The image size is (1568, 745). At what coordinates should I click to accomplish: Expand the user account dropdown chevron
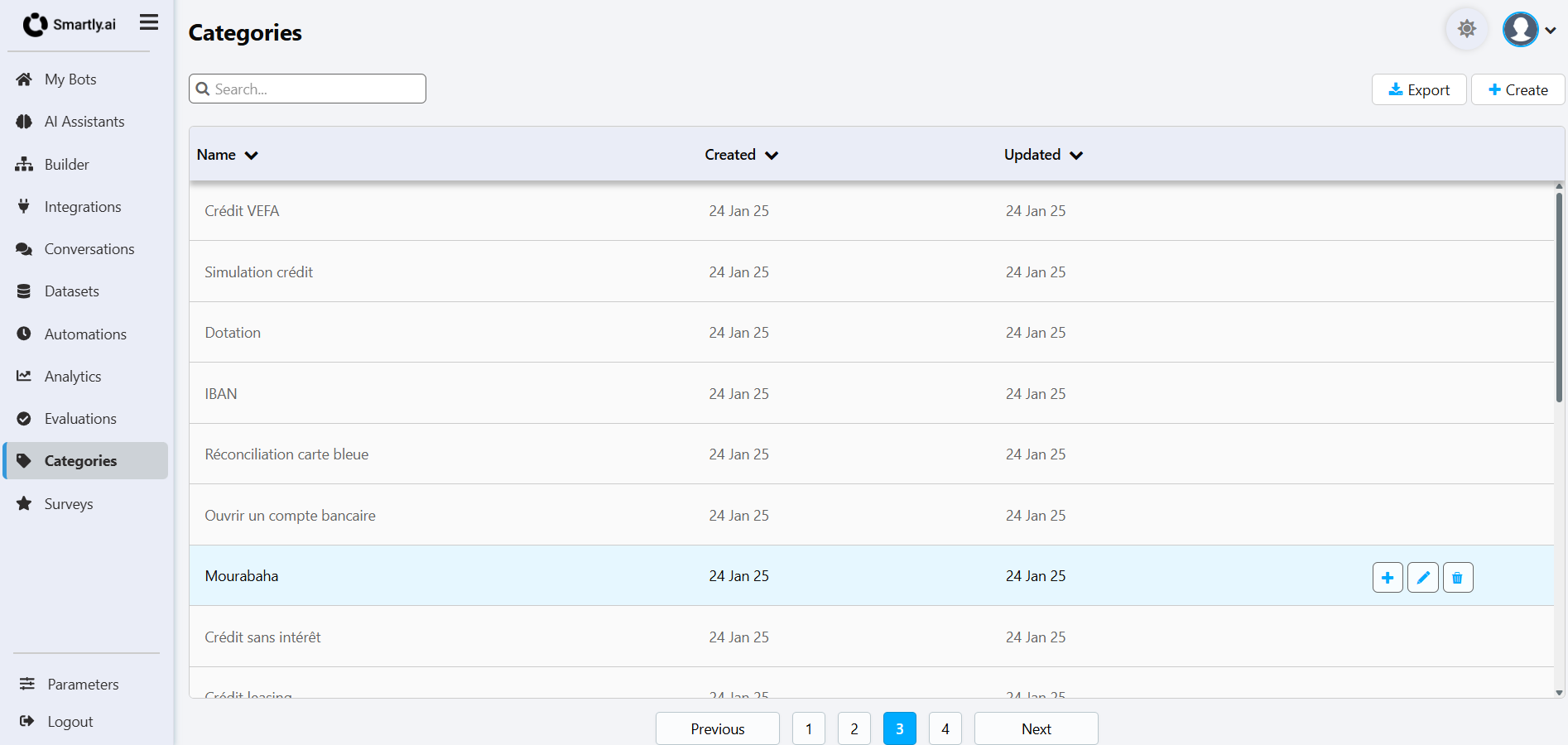pyautogui.click(x=1551, y=31)
